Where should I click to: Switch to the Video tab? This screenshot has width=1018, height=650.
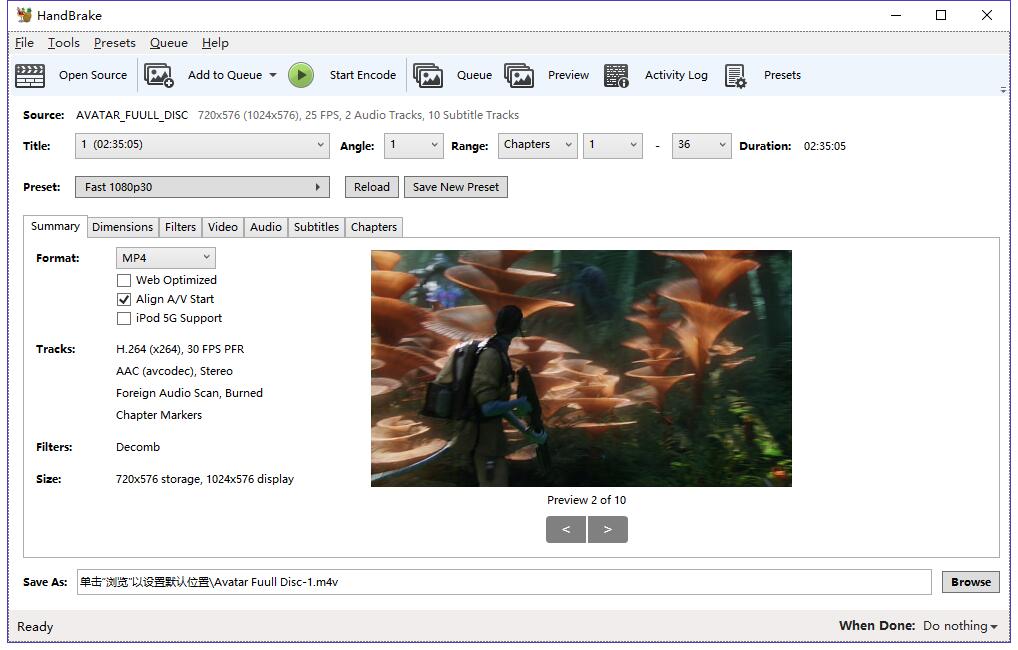[x=223, y=227]
